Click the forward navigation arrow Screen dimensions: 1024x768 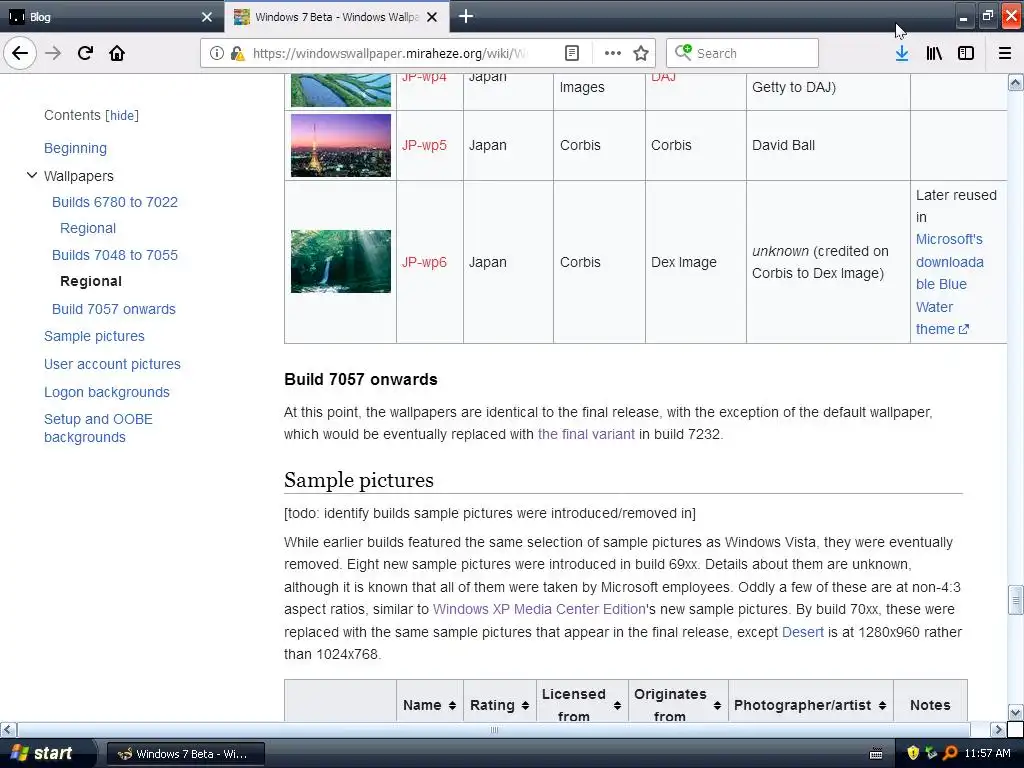click(x=53, y=53)
